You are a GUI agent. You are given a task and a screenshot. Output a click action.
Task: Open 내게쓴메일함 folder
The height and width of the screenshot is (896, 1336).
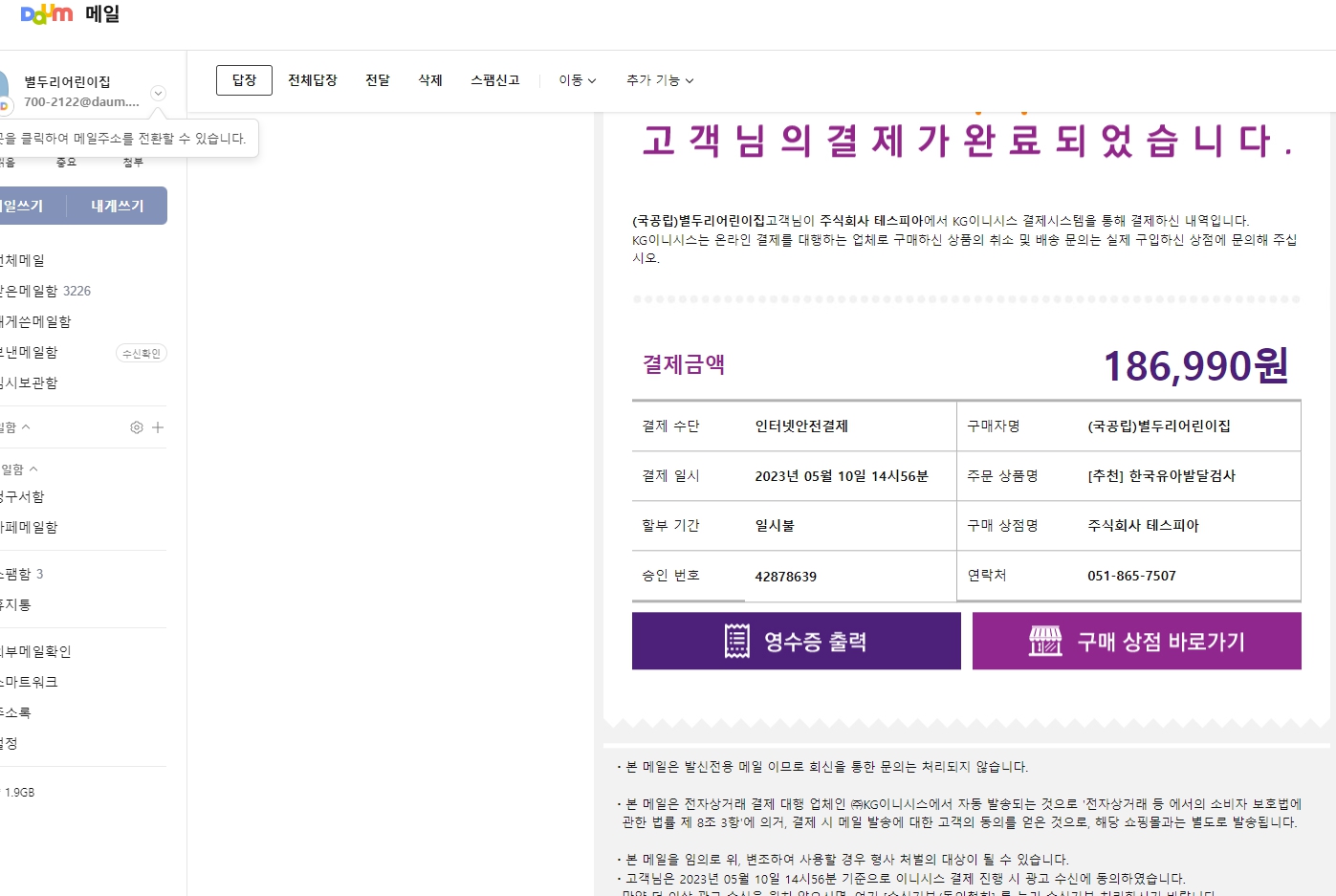[x=34, y=321]
